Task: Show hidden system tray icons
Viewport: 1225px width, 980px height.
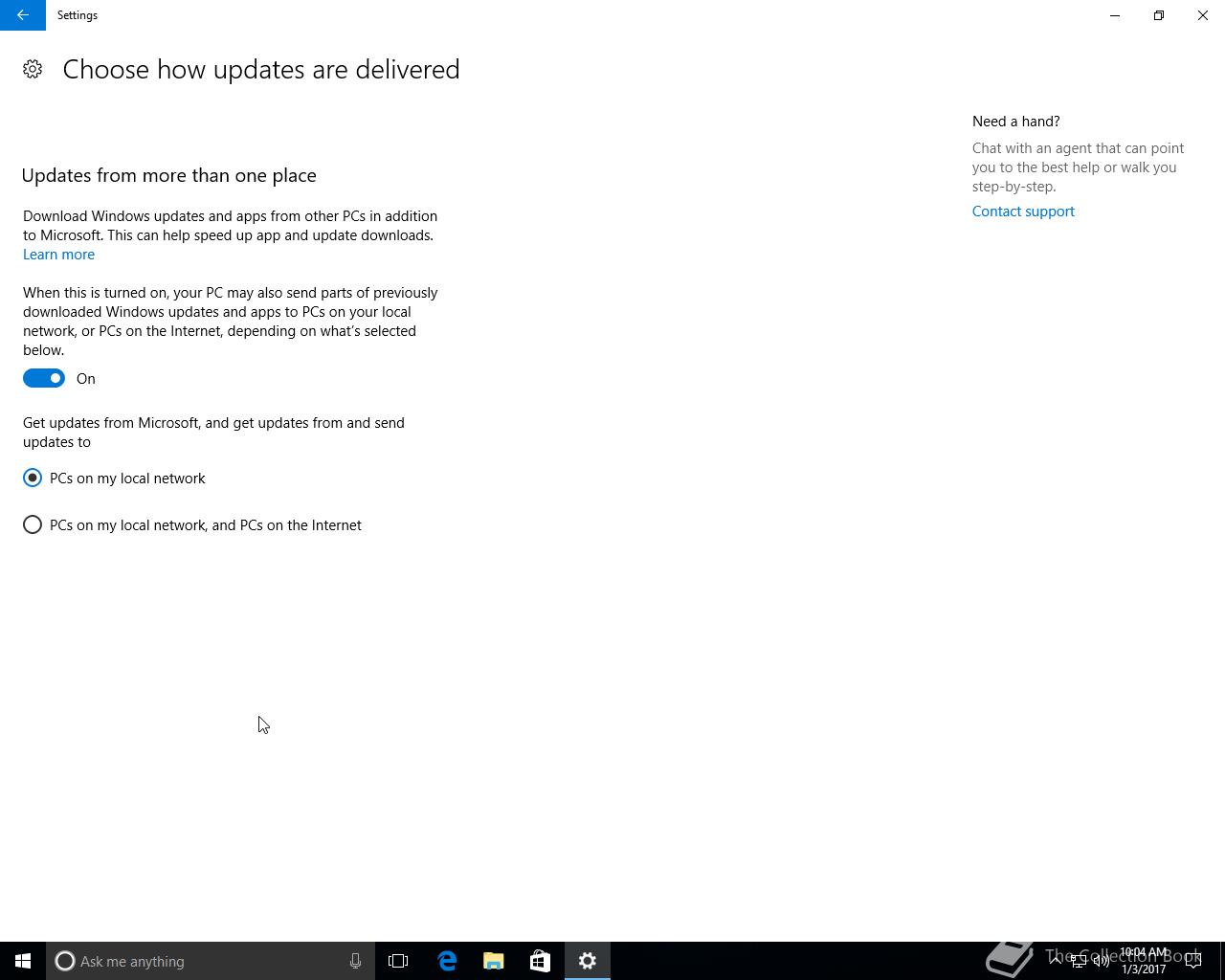Action: point(1056,961)
